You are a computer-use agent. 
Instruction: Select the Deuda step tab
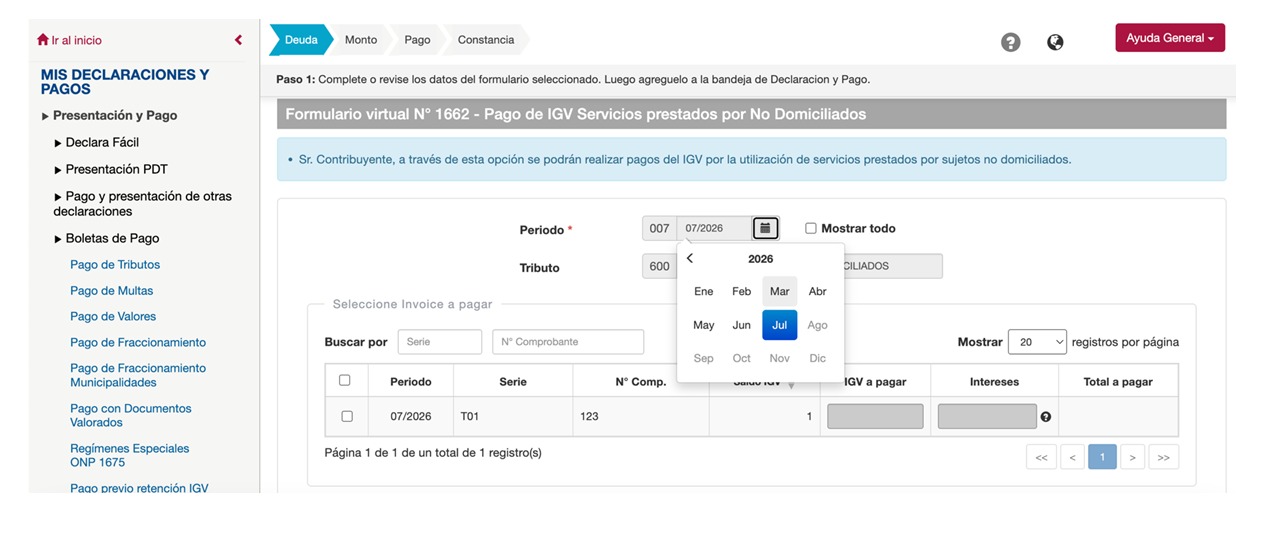301,40
